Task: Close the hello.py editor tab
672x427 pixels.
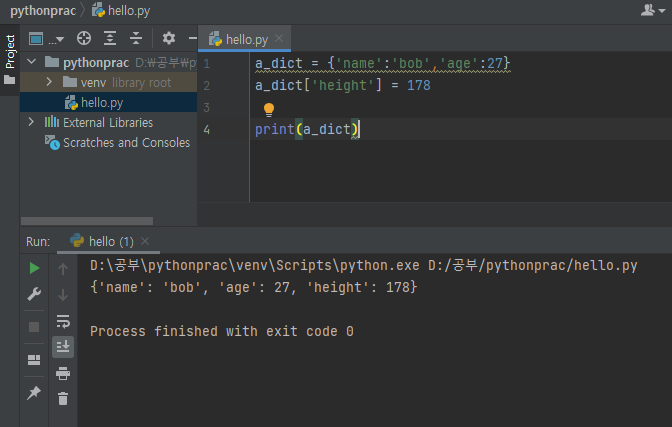Action: [x=279, y=39]
